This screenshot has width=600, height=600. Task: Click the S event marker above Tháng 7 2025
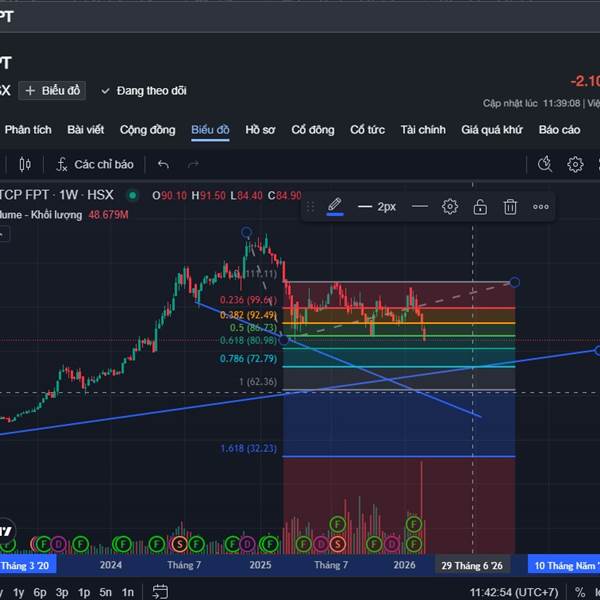pos(337,544)
